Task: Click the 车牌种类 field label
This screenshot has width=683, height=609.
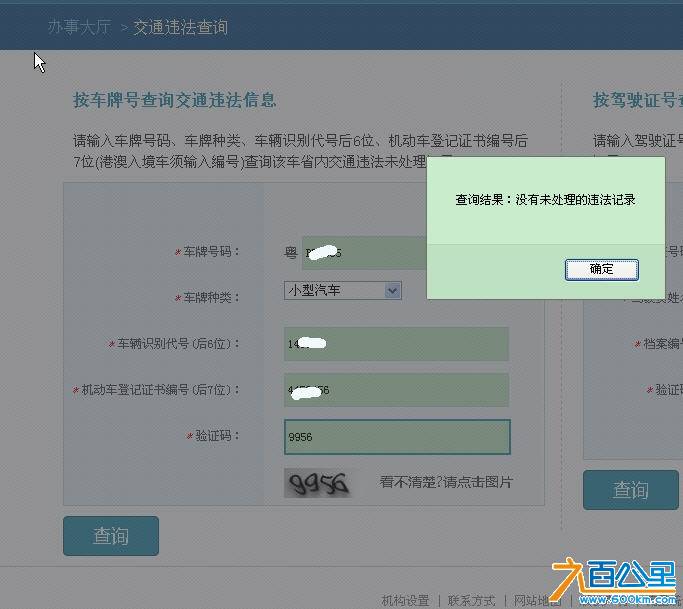Action: [x=207, y=298]
